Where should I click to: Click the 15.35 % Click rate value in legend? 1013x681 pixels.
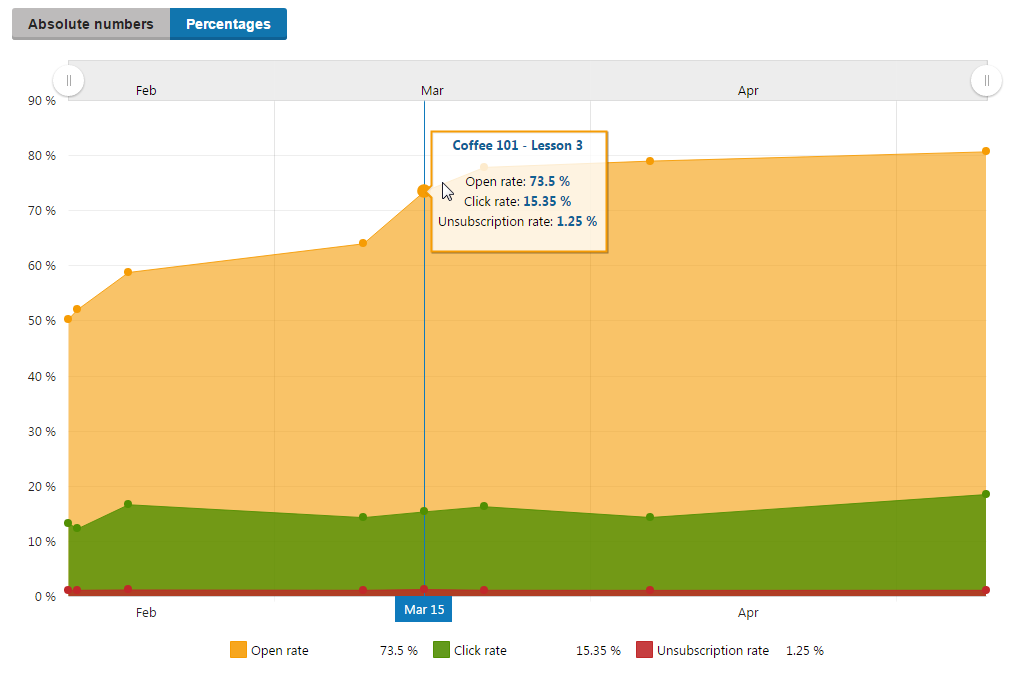(x=597, y=650)
